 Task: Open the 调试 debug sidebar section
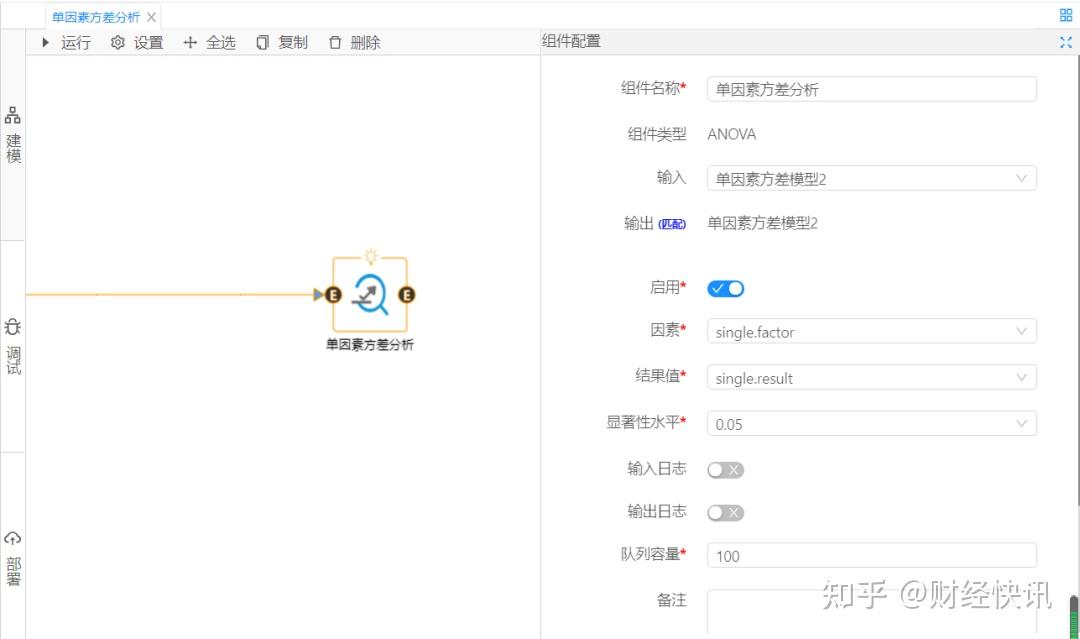pos(13,346)
